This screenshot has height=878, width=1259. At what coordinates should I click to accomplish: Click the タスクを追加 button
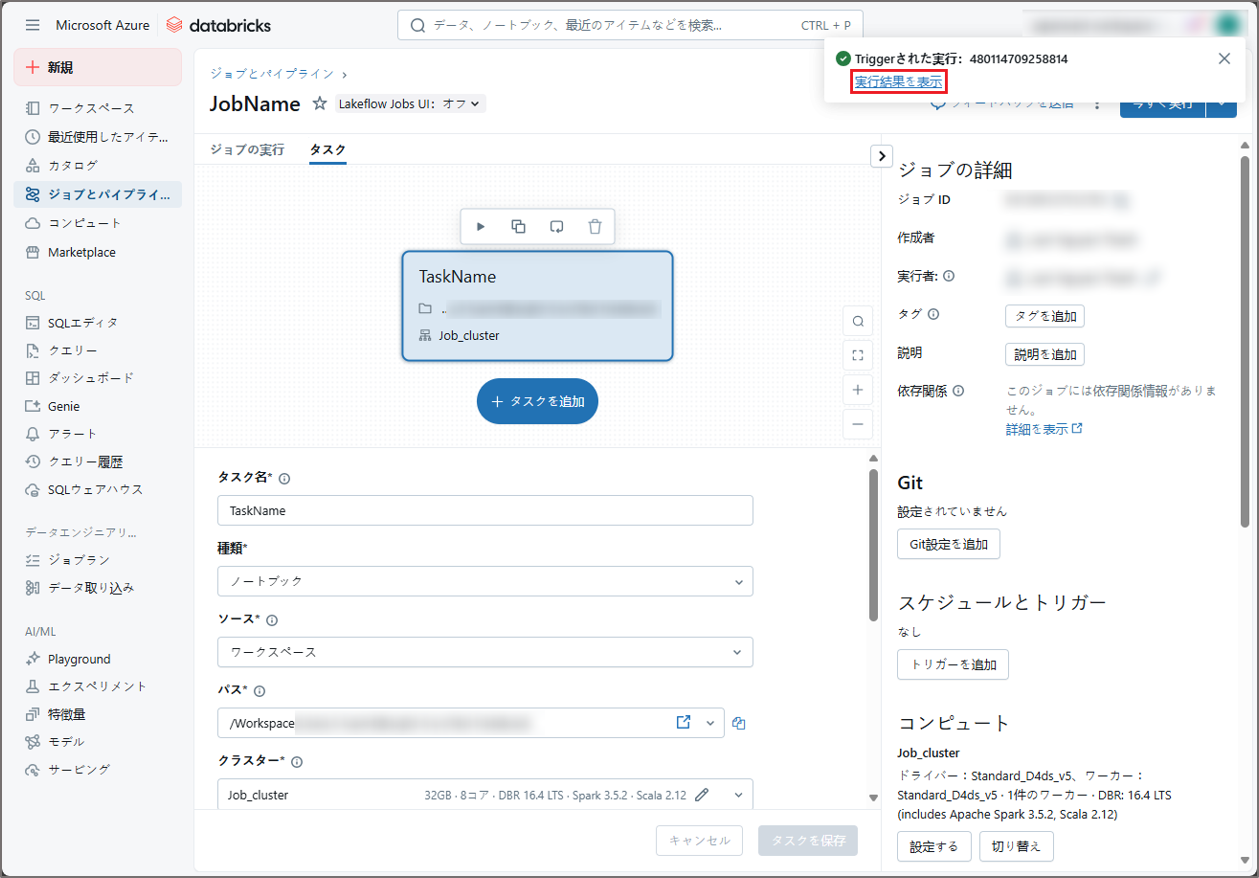point(537,401)
